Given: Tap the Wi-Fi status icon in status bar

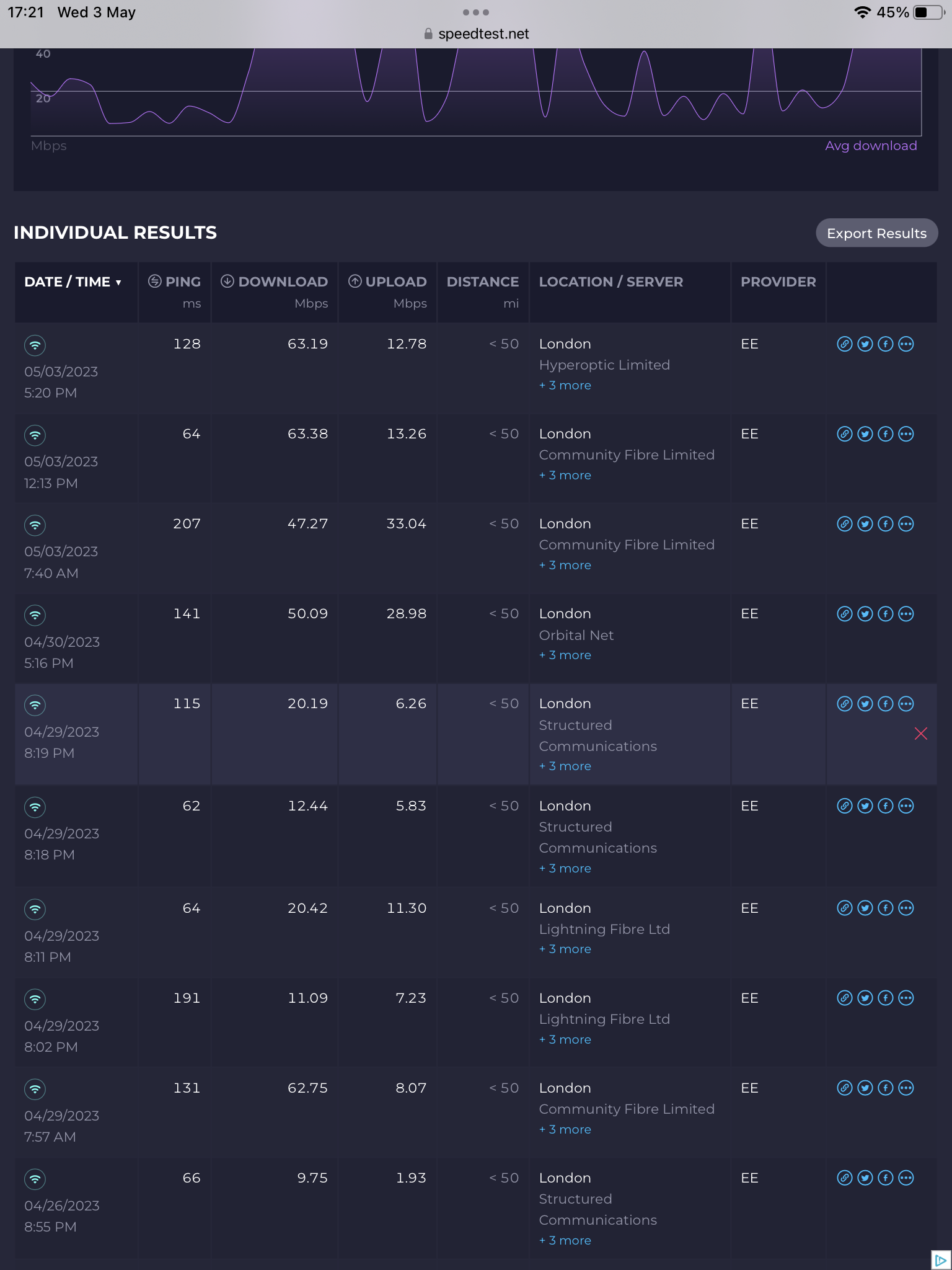Looking at the screenshot, I should click(x=862, y=12).
